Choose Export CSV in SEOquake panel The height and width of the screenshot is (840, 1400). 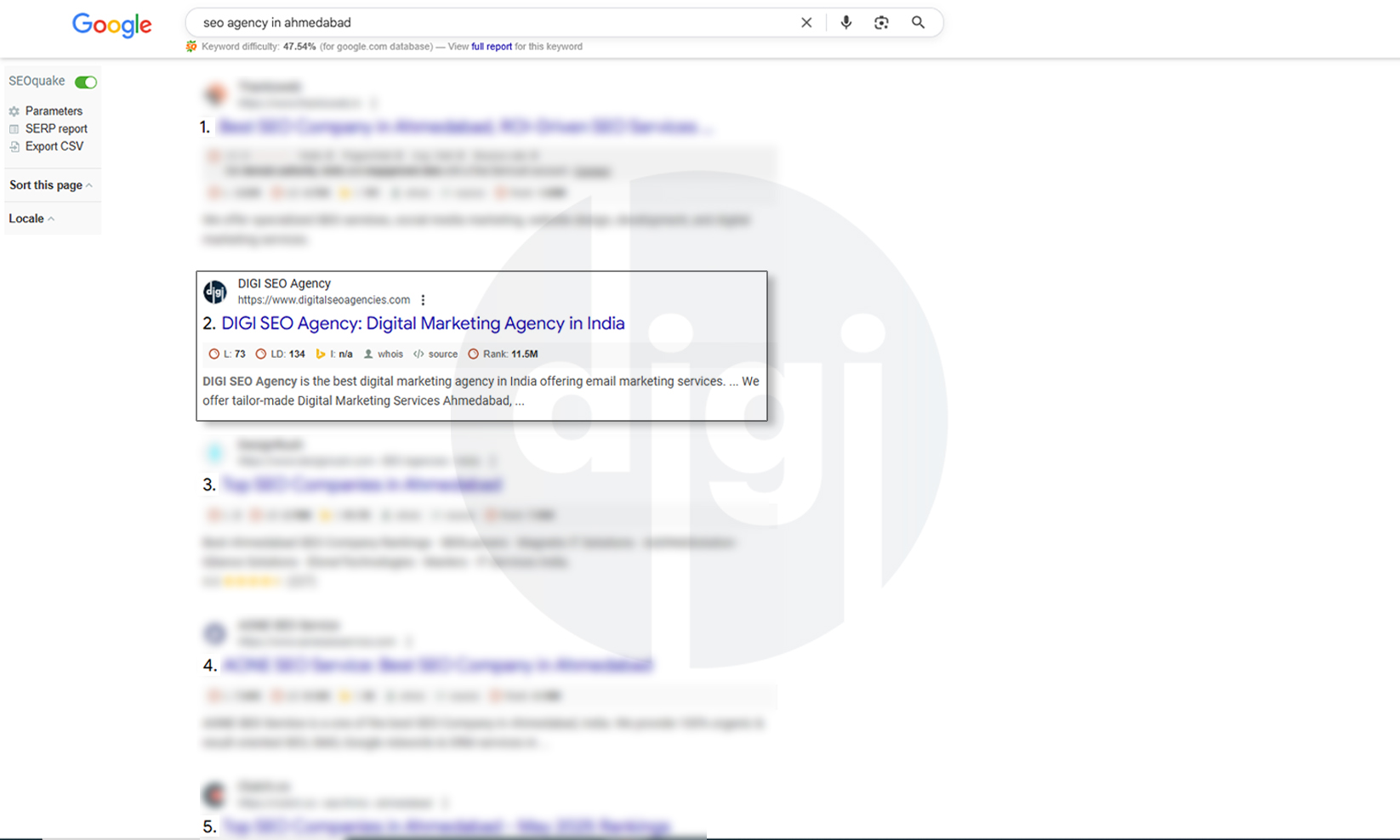(54, 146)
